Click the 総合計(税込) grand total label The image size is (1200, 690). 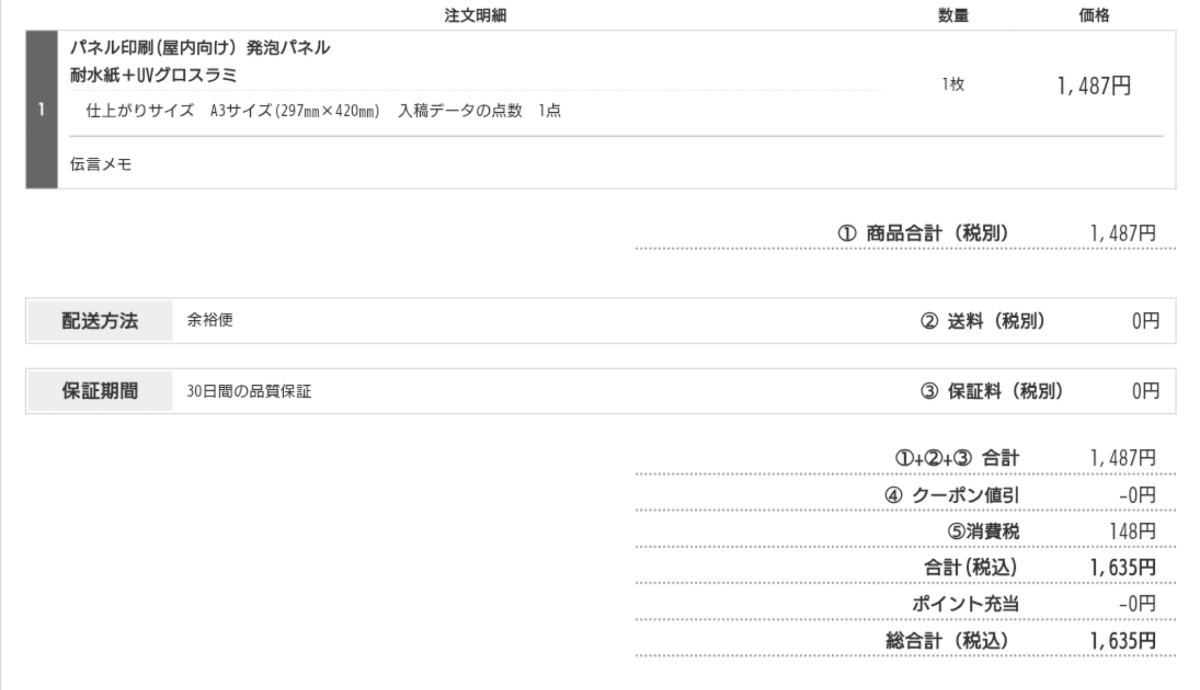(x=947, y=640)
